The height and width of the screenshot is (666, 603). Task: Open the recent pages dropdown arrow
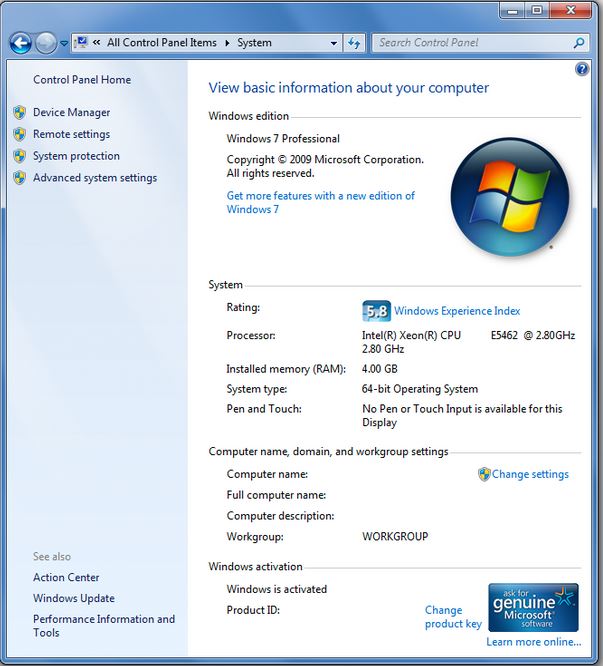pos(64,43)
